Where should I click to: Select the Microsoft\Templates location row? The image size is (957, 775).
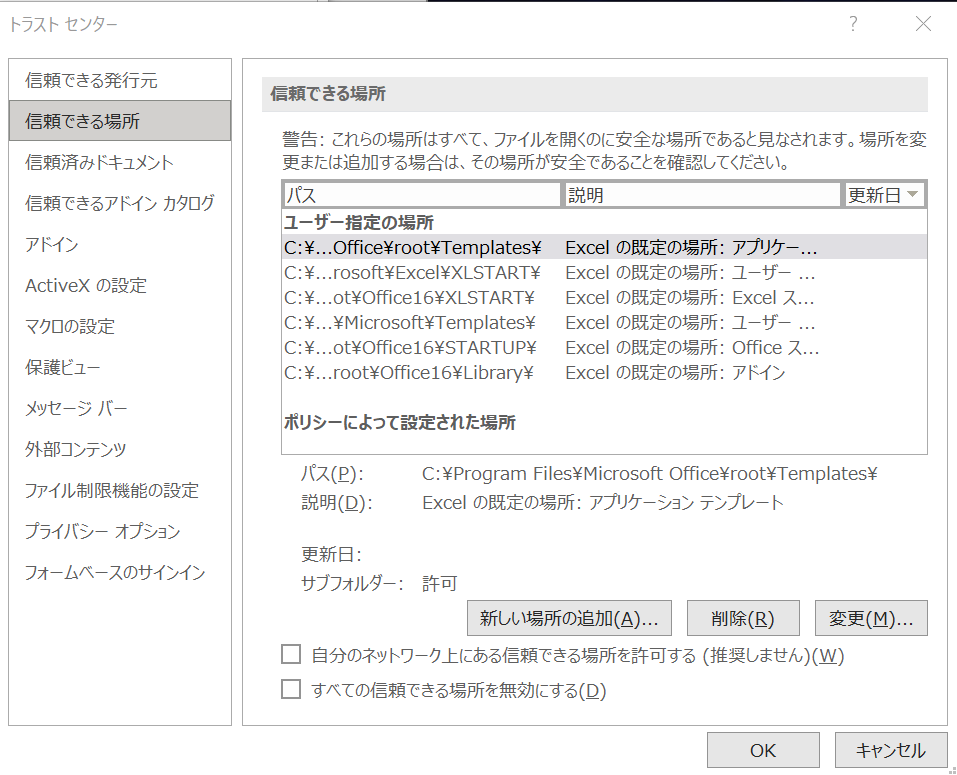tap(604, 322)
